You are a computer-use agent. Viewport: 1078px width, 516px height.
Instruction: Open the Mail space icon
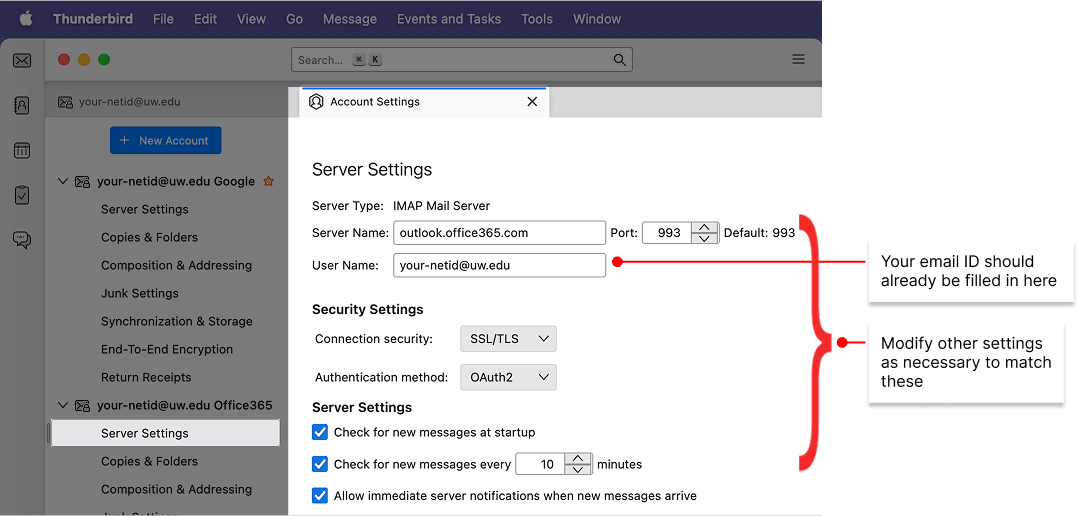(22, 61)
